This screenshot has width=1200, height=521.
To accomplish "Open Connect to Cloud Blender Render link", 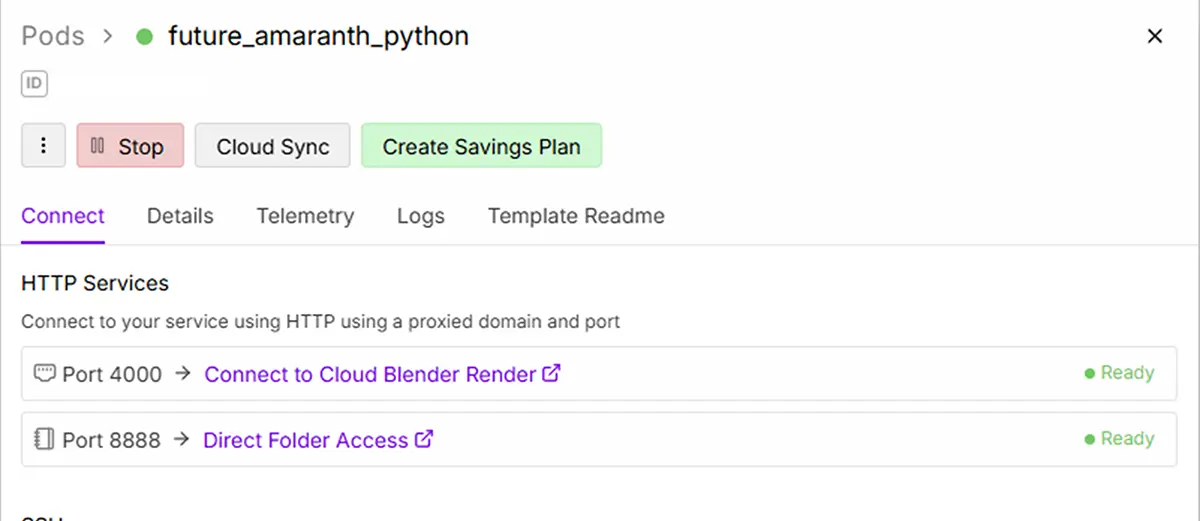I will [370, 374].
